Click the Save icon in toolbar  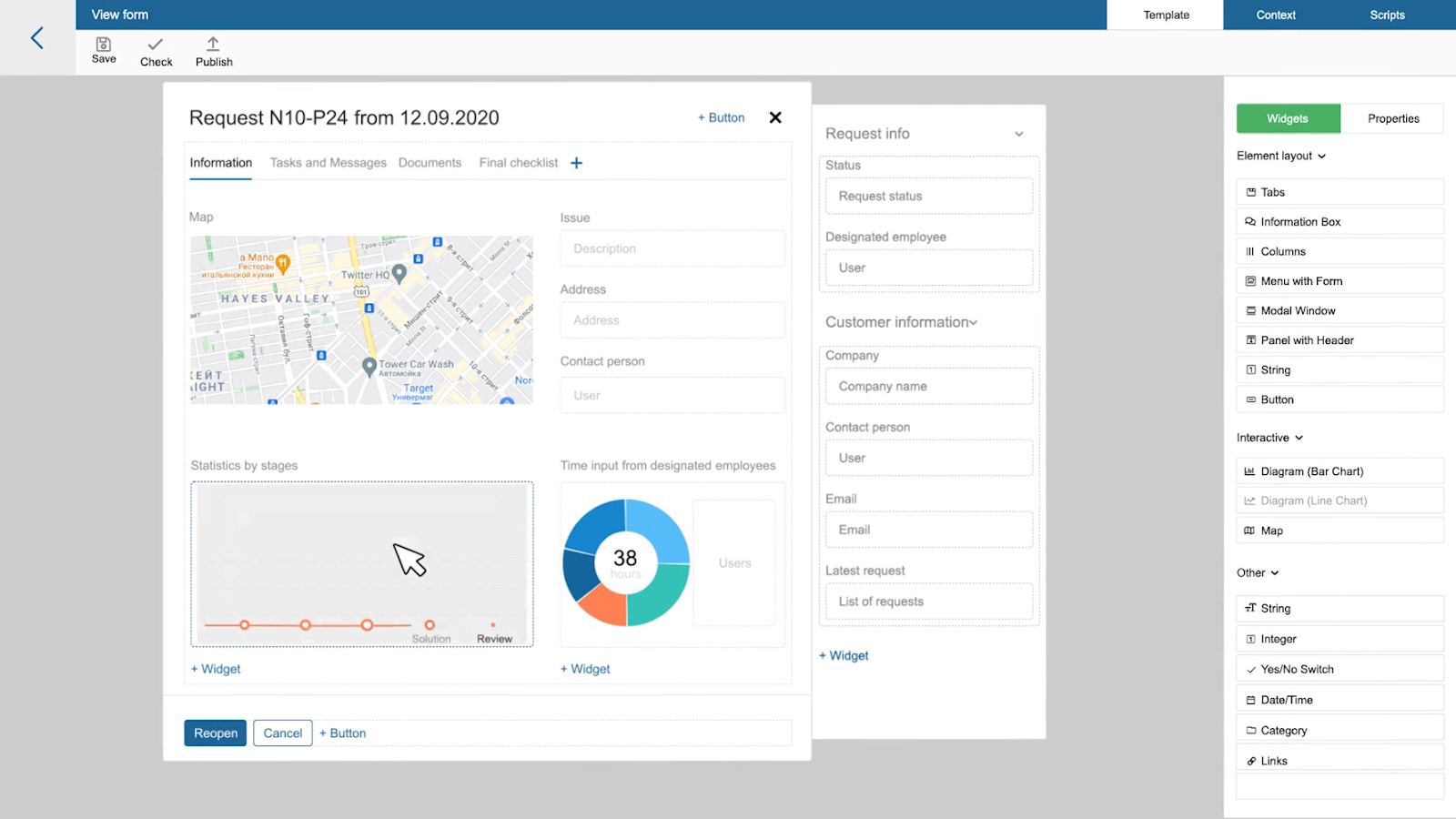[x=104, y=45]
